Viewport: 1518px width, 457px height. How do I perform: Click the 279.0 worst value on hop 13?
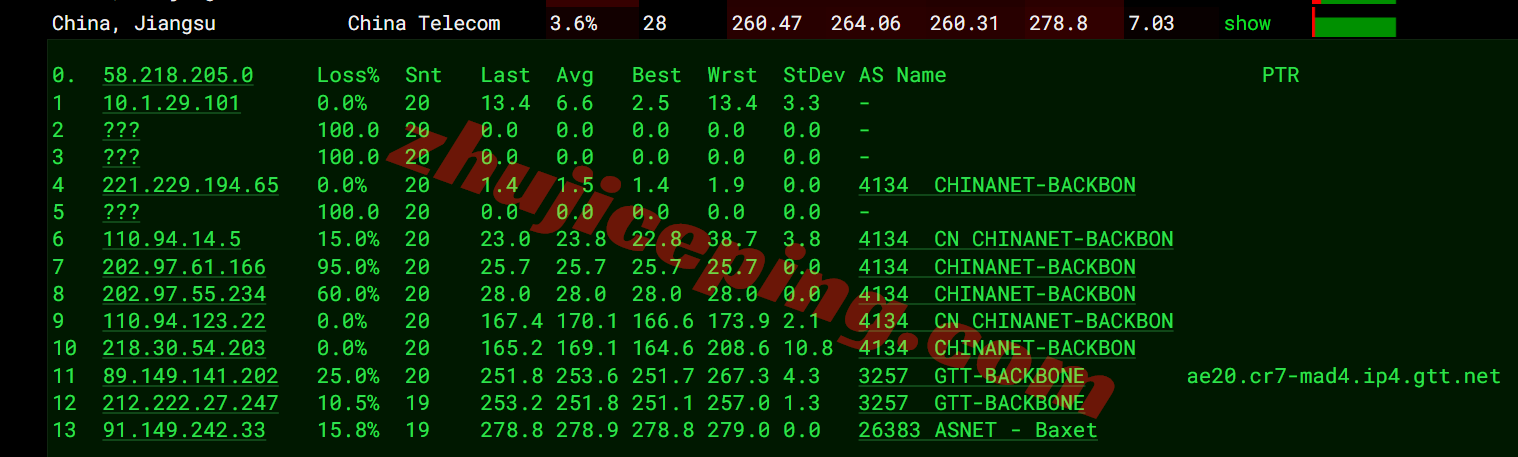[738, 430]
